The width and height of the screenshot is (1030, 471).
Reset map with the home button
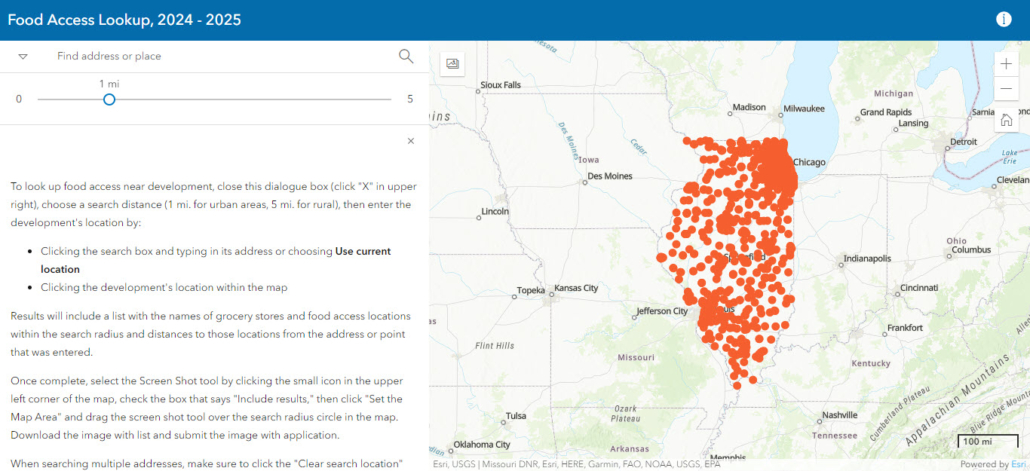pos(1006,120)
